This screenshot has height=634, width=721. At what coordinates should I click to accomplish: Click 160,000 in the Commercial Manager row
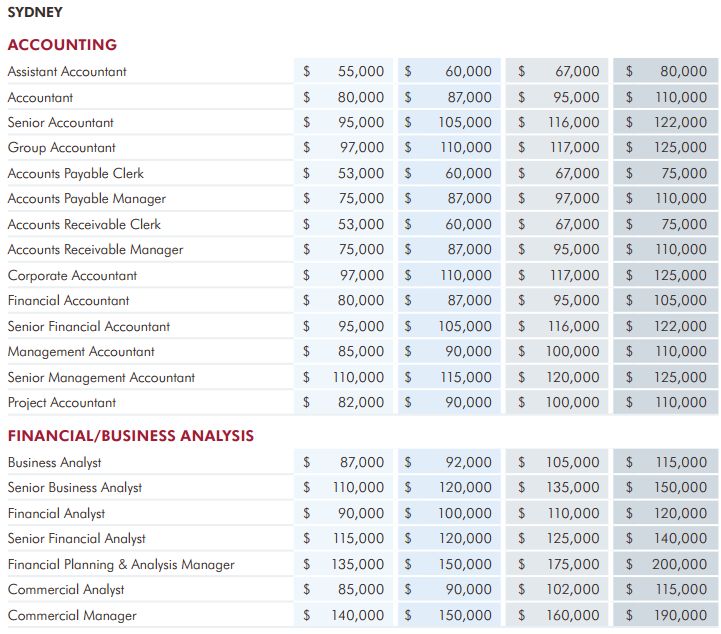[573, 616]
